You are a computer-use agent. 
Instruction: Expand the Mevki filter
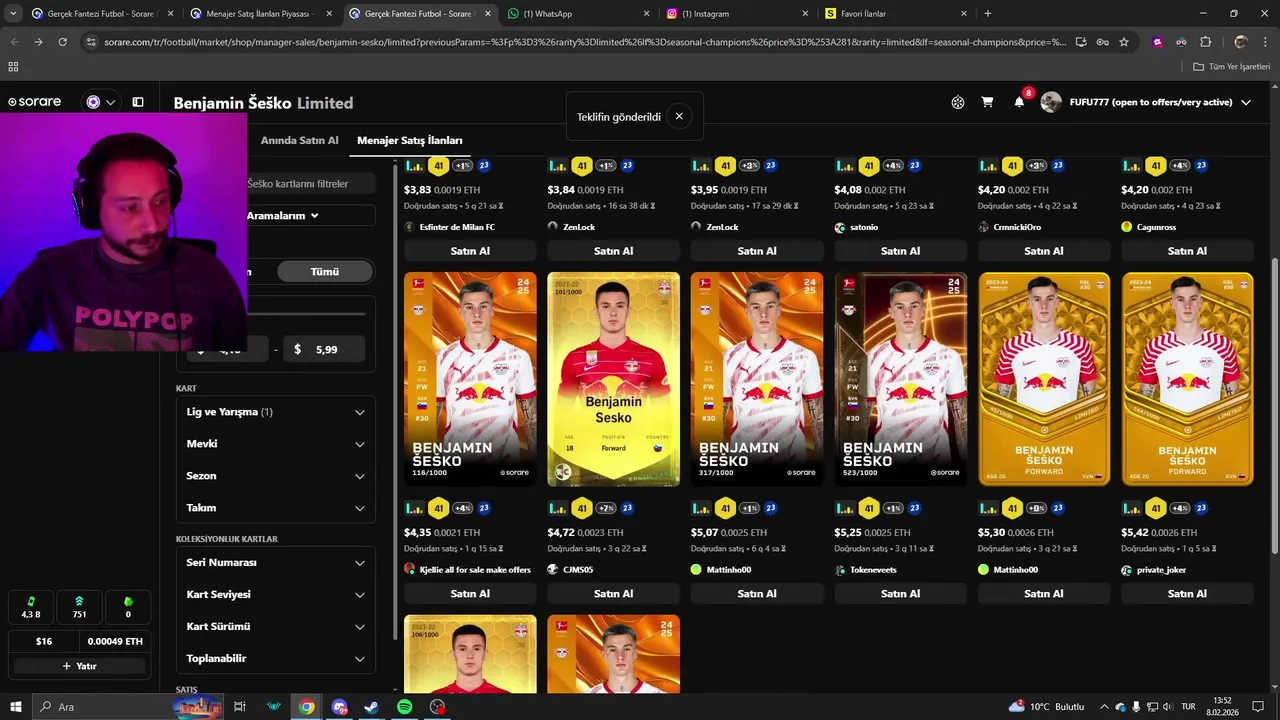pyautogui.click(x=276, y=444)
